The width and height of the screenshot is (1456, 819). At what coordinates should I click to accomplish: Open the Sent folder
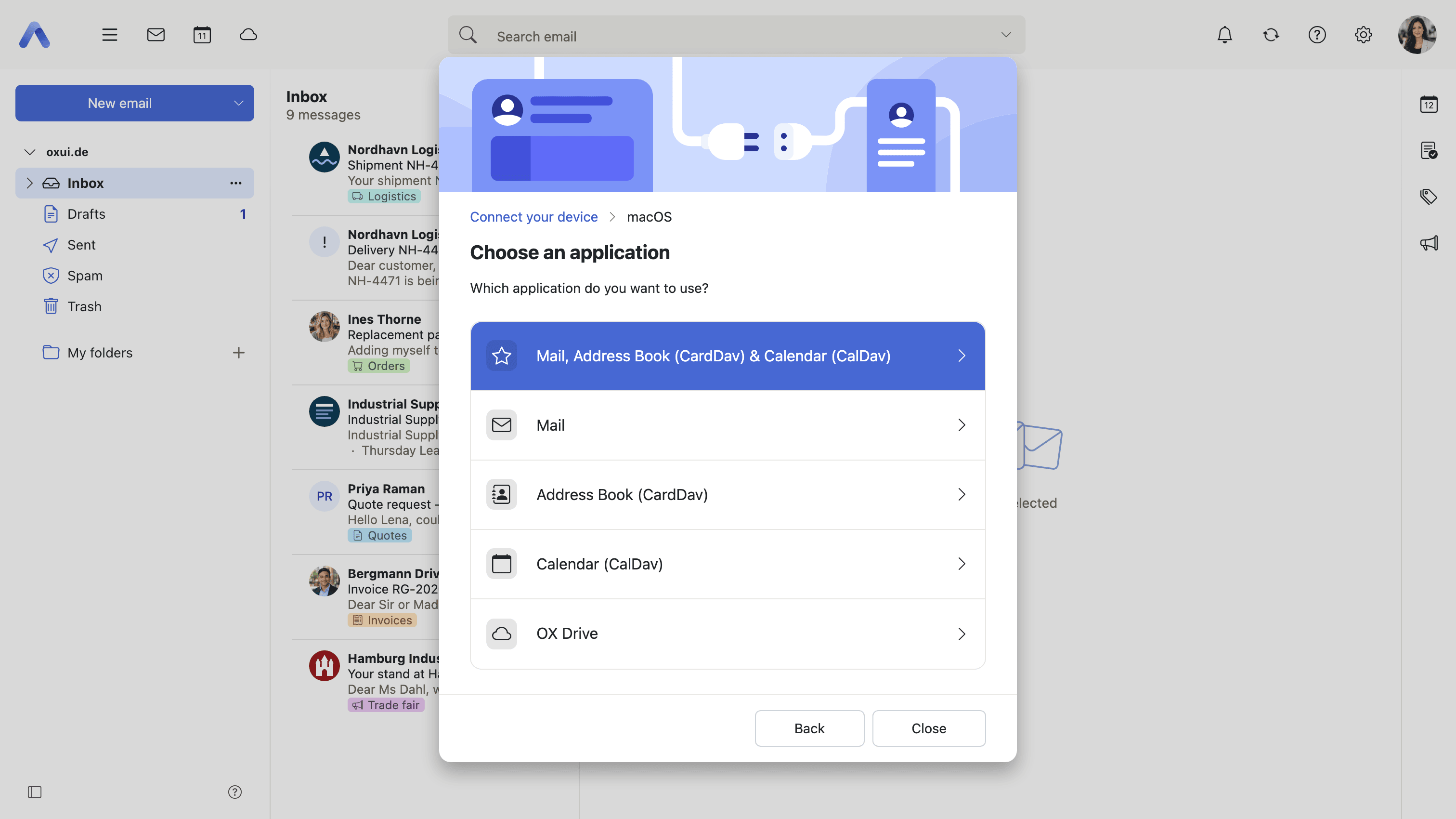coord(134,245)
